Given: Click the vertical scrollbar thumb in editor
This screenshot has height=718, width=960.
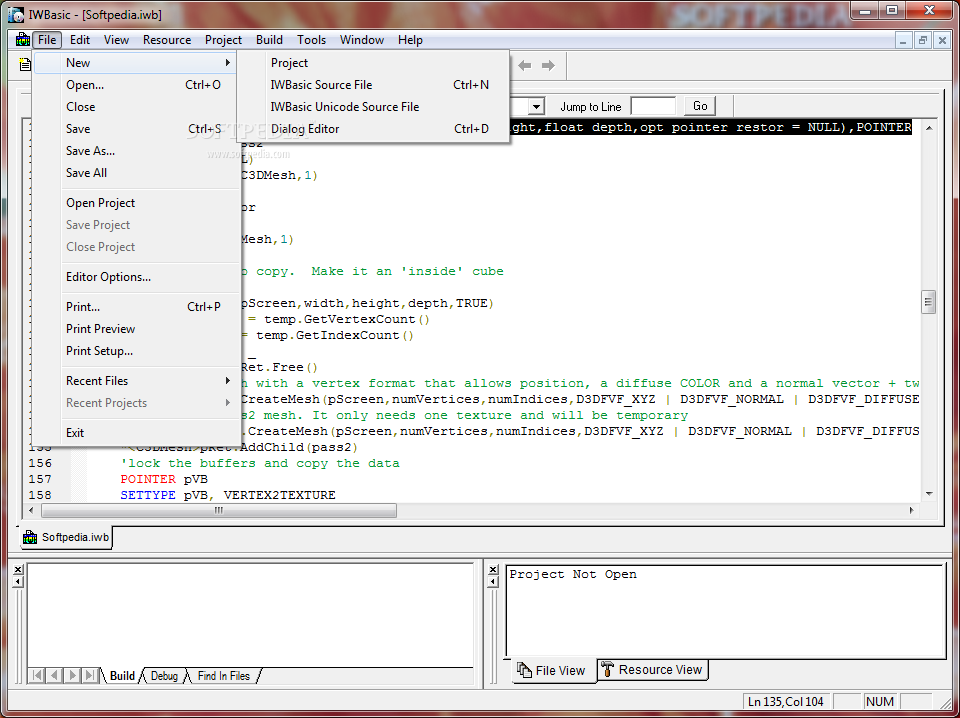Looking at the screenshot, I should tap(929, 302).
